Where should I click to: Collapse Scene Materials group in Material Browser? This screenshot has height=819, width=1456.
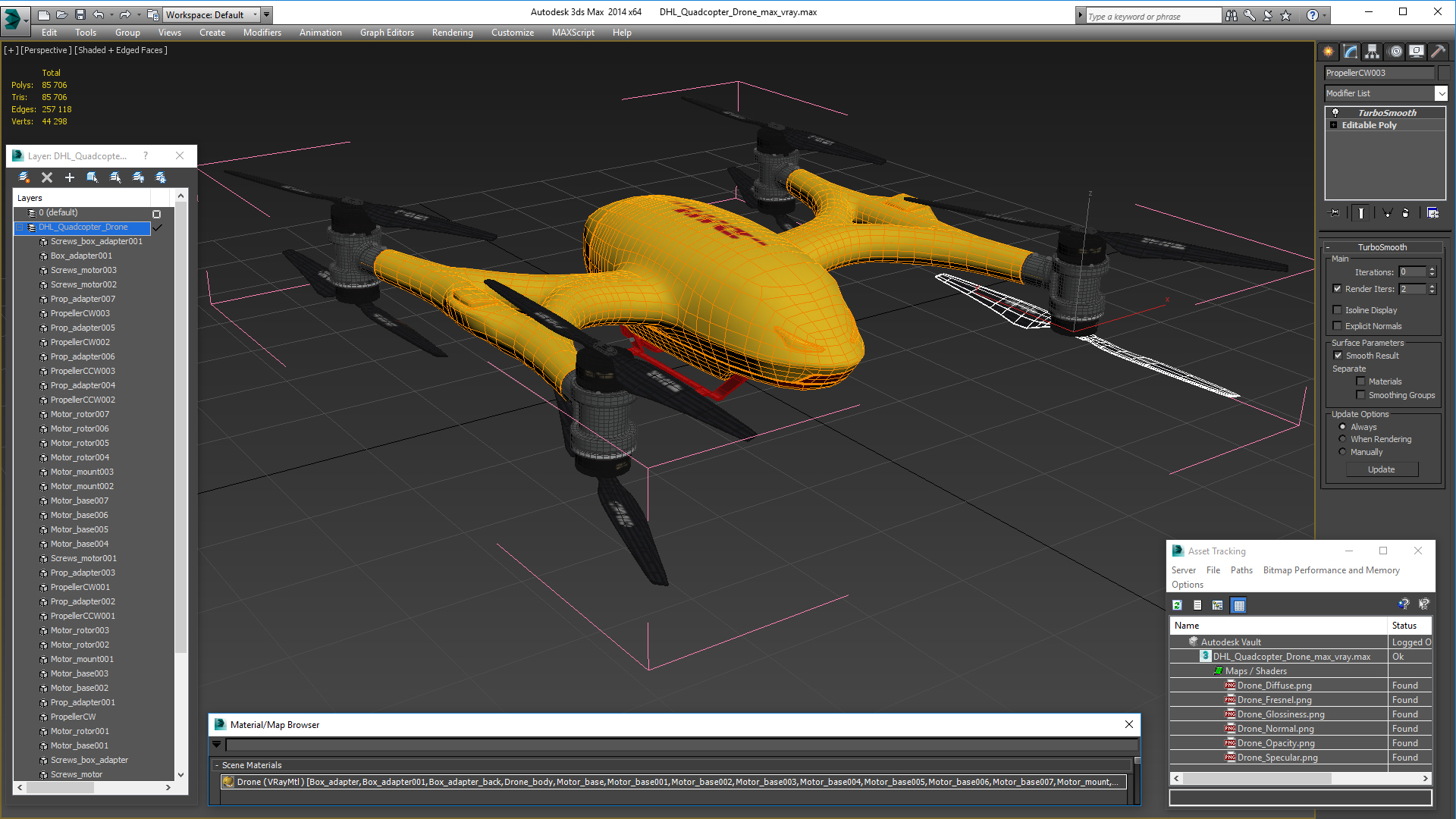217,765
